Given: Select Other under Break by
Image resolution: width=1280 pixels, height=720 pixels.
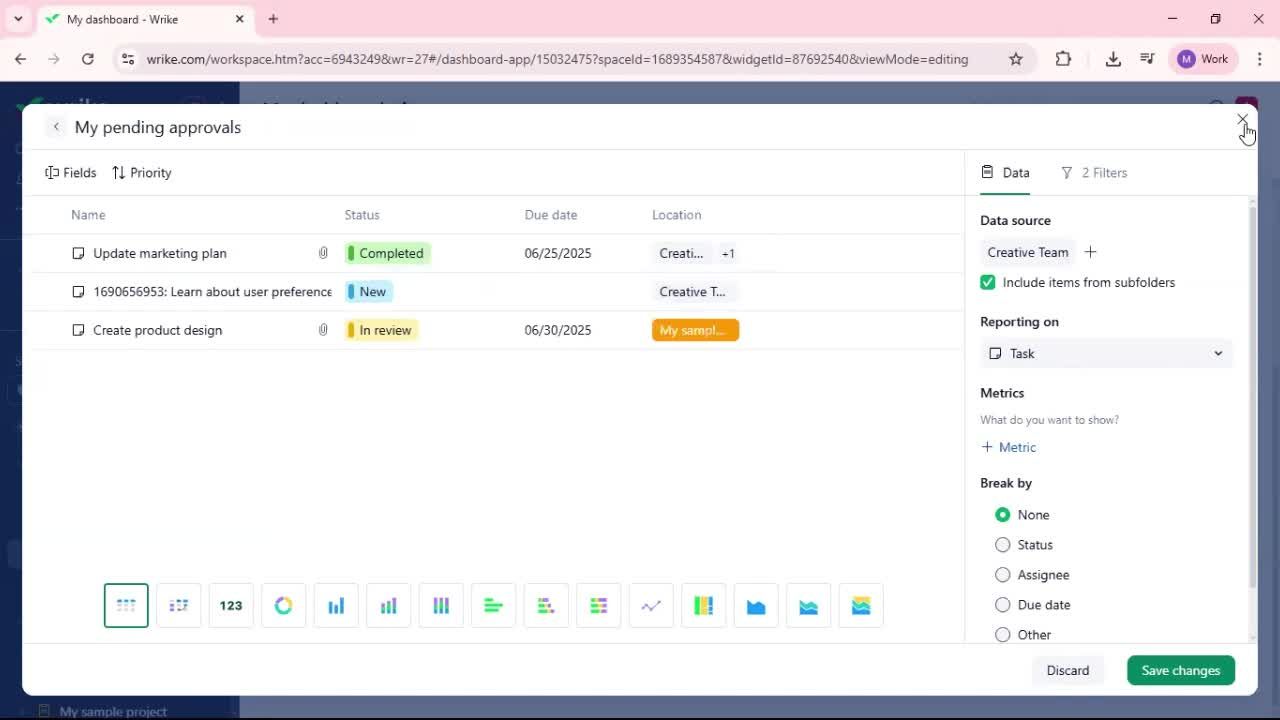Looking at the screenshot, I should tap(1003, 635).
